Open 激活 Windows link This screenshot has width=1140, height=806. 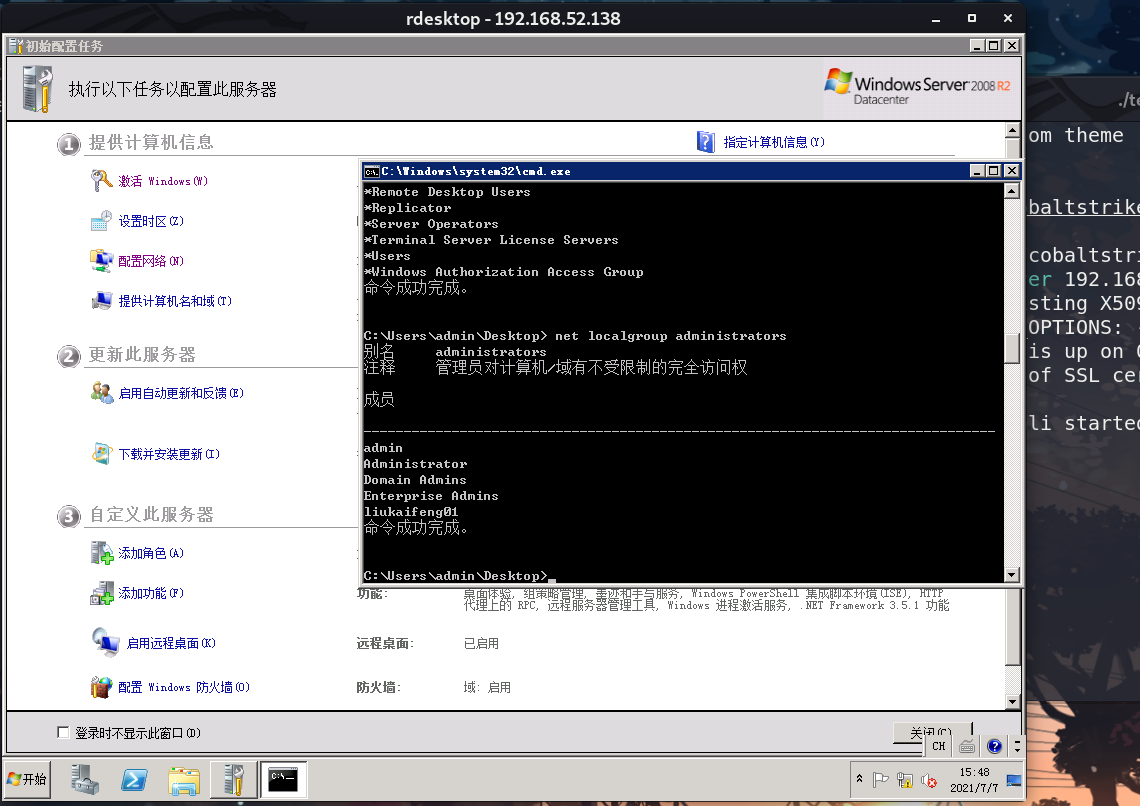pos(163,181)
